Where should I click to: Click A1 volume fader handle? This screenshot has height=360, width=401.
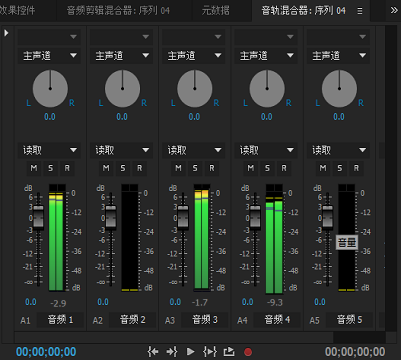point(38,217)
